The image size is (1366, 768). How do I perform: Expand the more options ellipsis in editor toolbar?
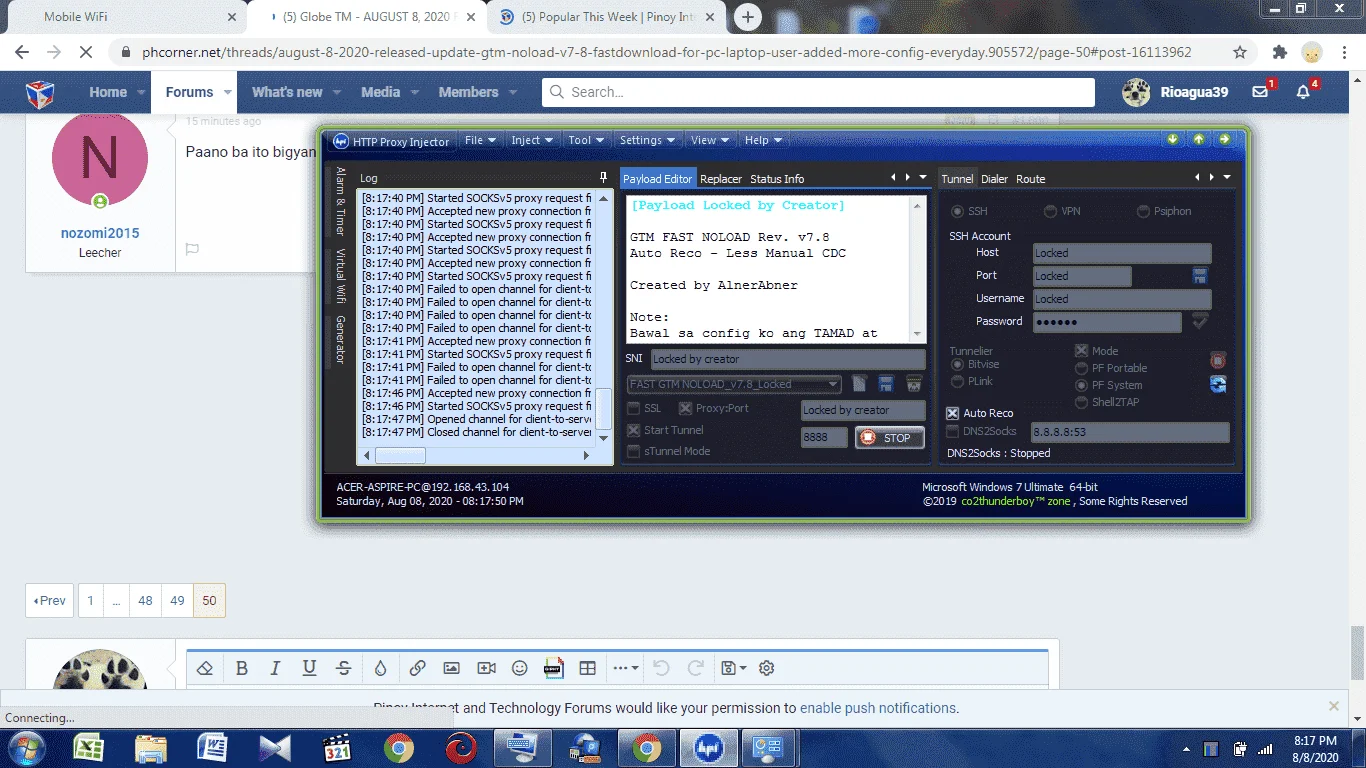[626, 668]
